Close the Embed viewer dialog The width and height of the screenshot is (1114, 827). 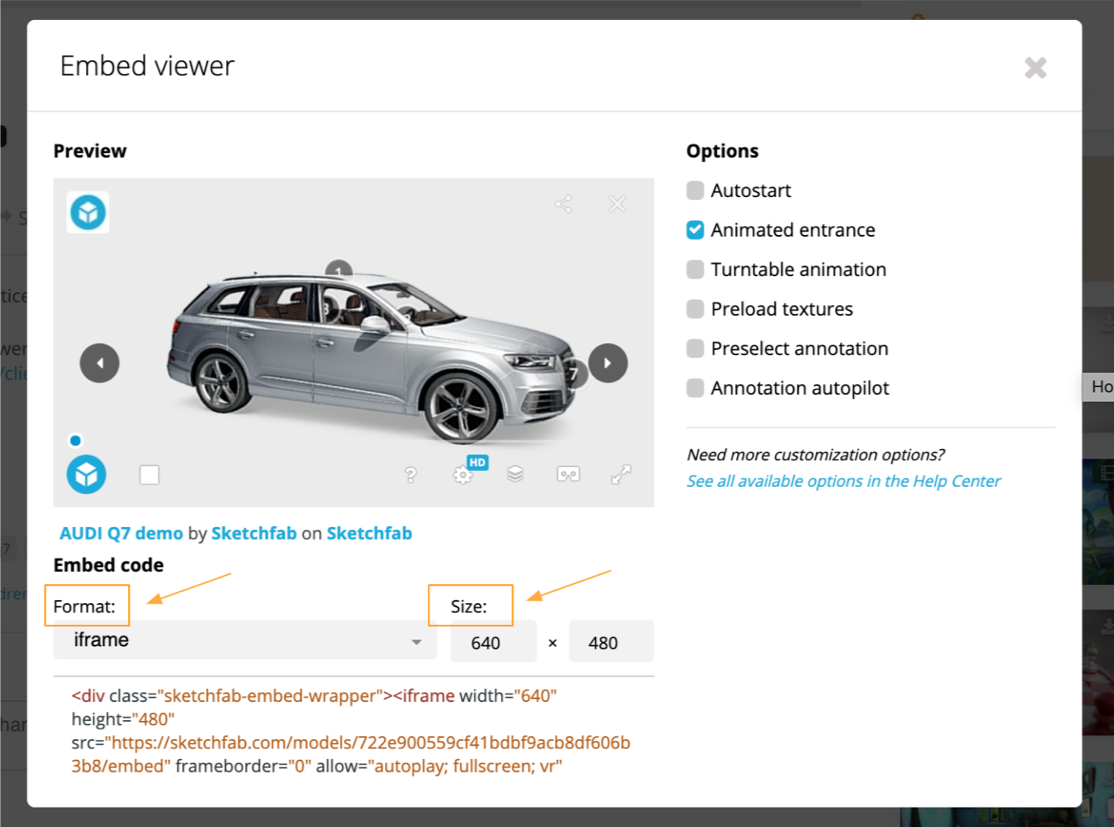pyautogui.click(x=1035, y=68)
